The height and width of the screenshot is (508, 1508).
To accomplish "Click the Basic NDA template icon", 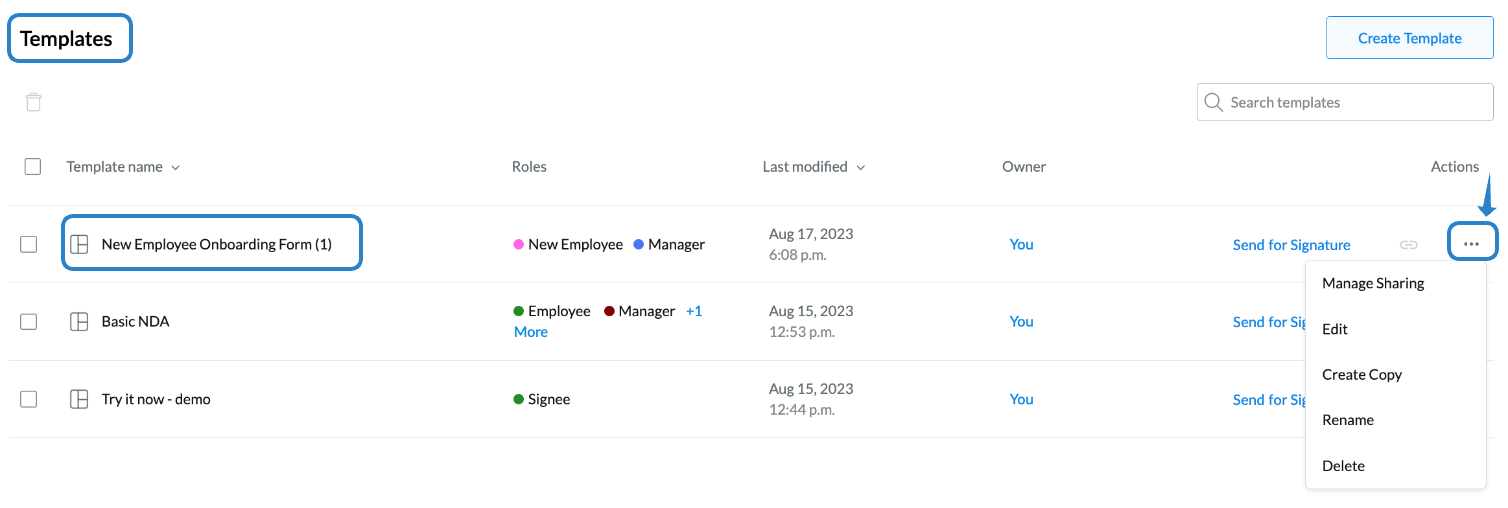I will [79, 322].
